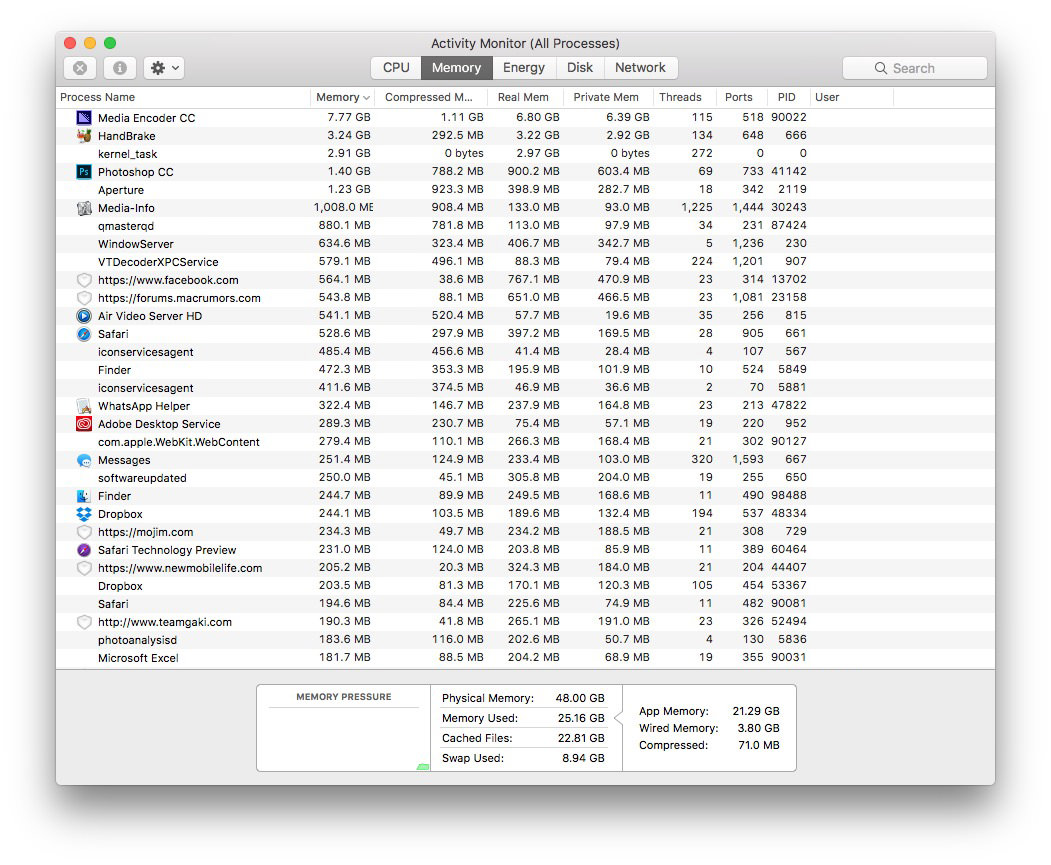Select Dropbox row with PID 53367
This screenshot has height=865, width=1051.
click(525, 586)
